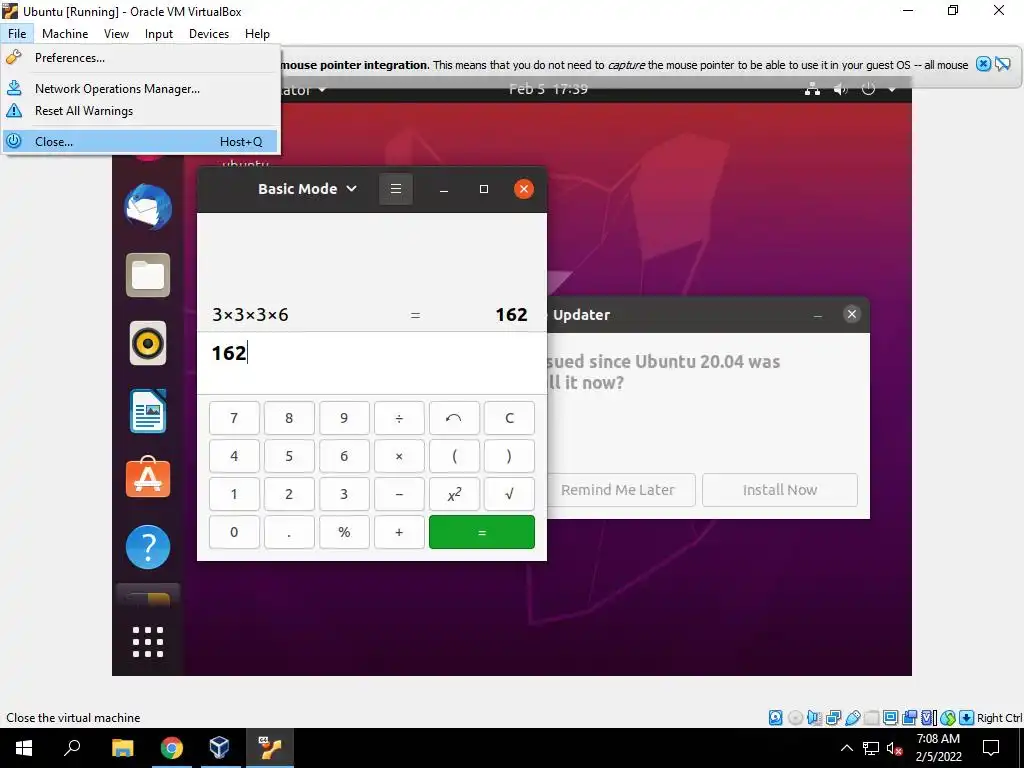Click the calculator 7 key
Image resolution: width=1024 pixels, height=768 pixels.
234,418
